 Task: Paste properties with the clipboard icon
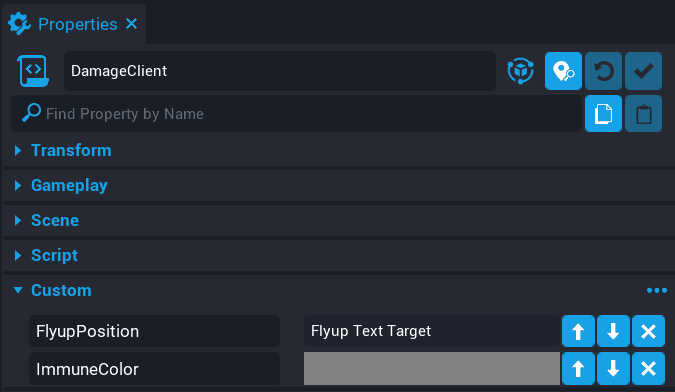pyautogui.click(x=643, y=114)
